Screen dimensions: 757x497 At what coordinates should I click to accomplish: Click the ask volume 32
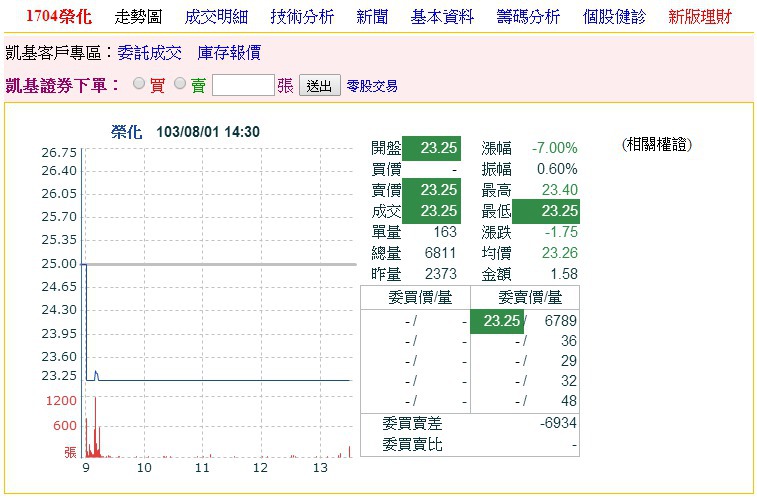(569, 381)
